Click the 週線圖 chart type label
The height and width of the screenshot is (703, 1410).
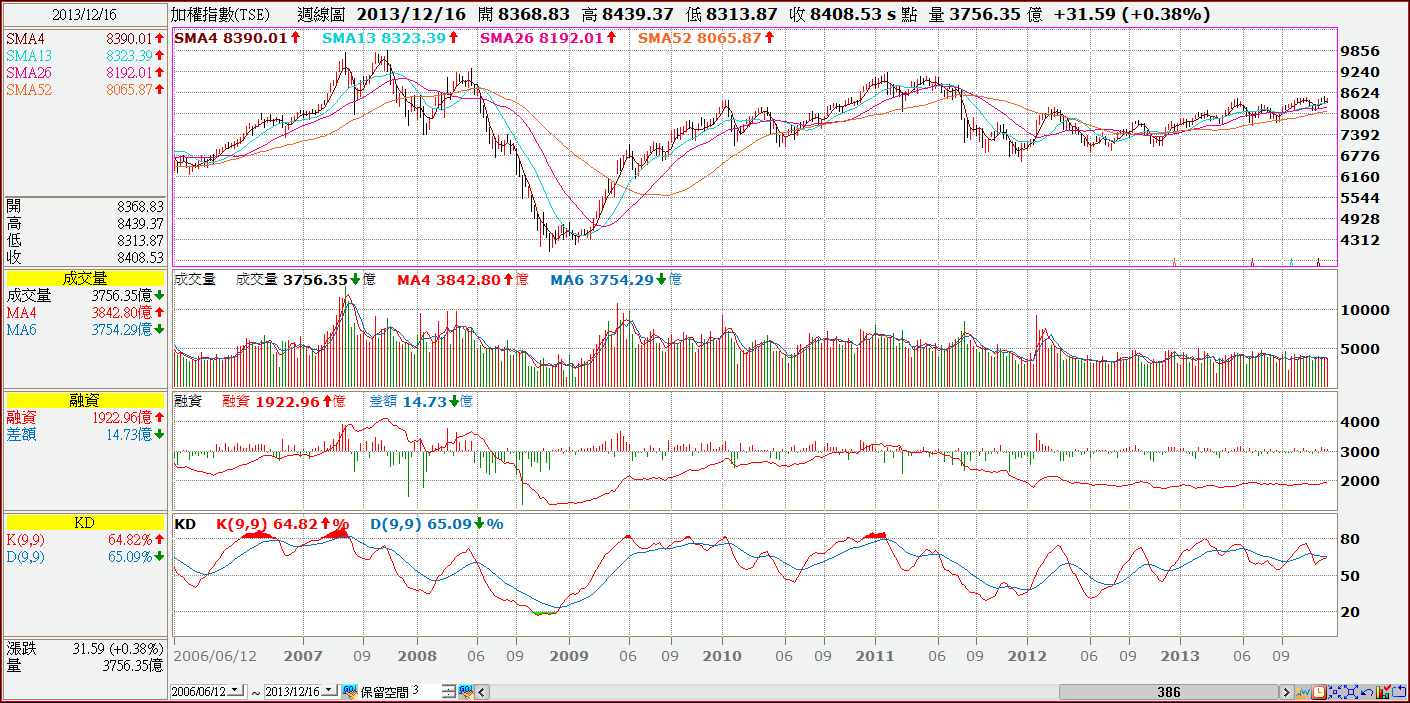322,15
